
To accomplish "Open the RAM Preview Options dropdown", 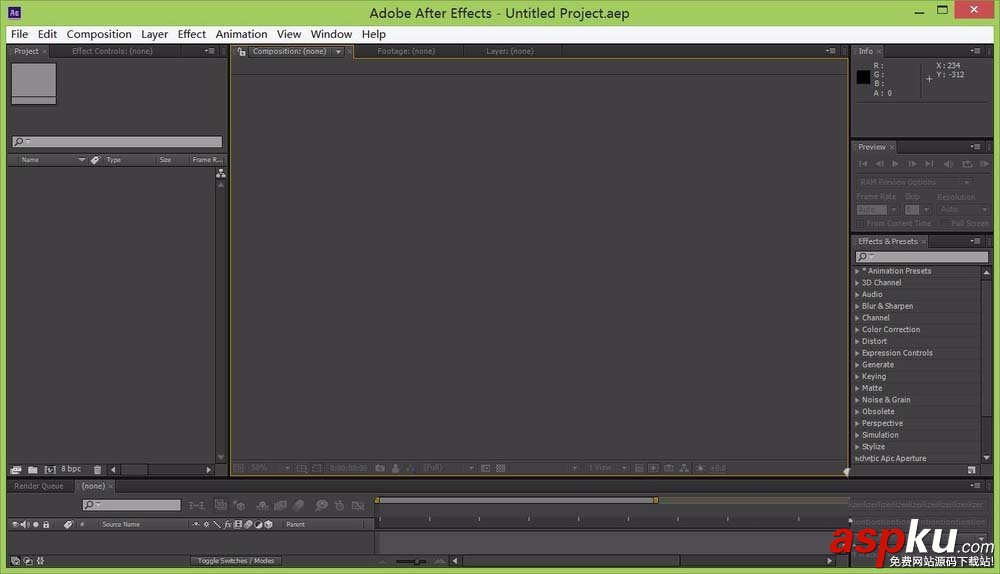I will click(x=915, y=182).
